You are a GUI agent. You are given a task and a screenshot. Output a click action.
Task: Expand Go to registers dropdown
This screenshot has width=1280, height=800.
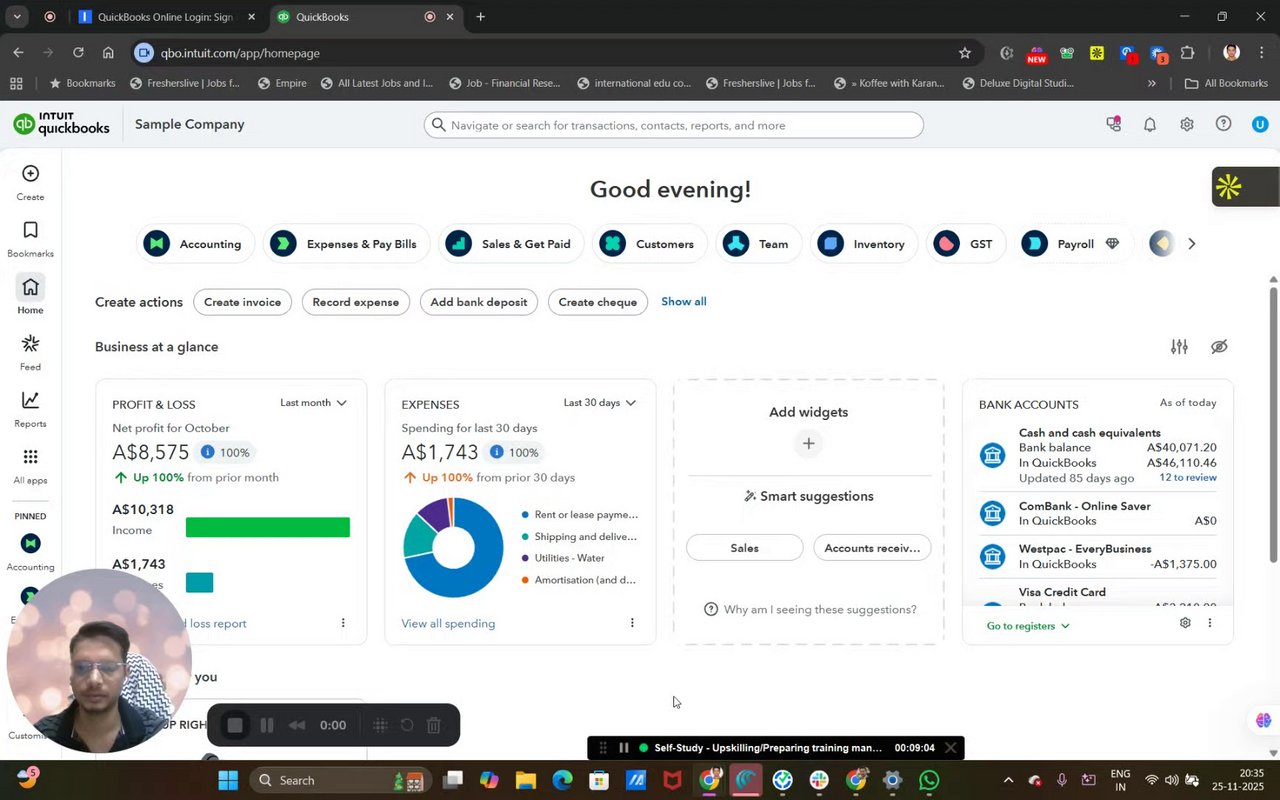point(1028,626)
